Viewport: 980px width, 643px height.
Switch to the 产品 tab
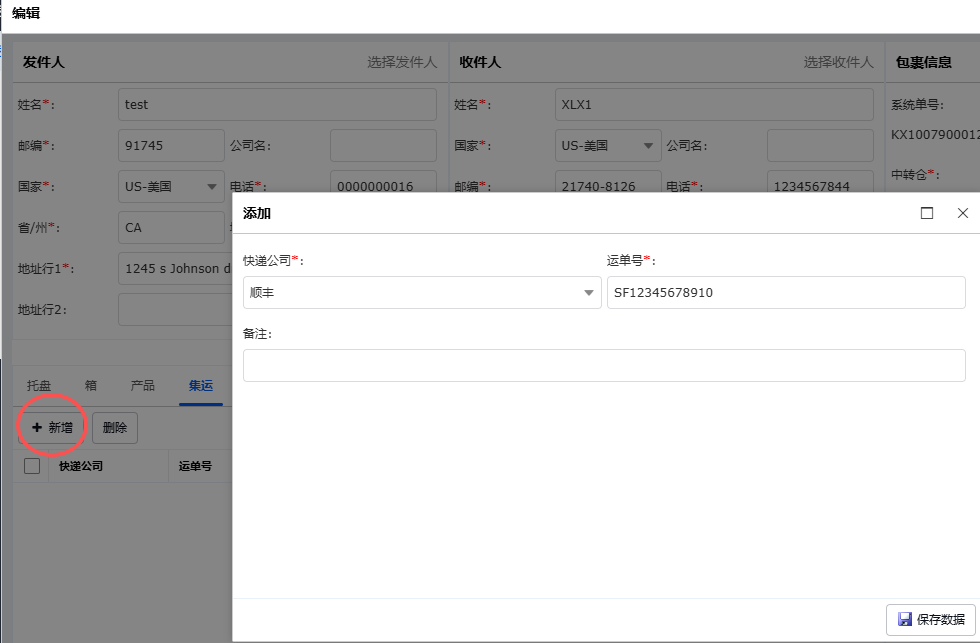pyautogui.click(x=143, y=386)
